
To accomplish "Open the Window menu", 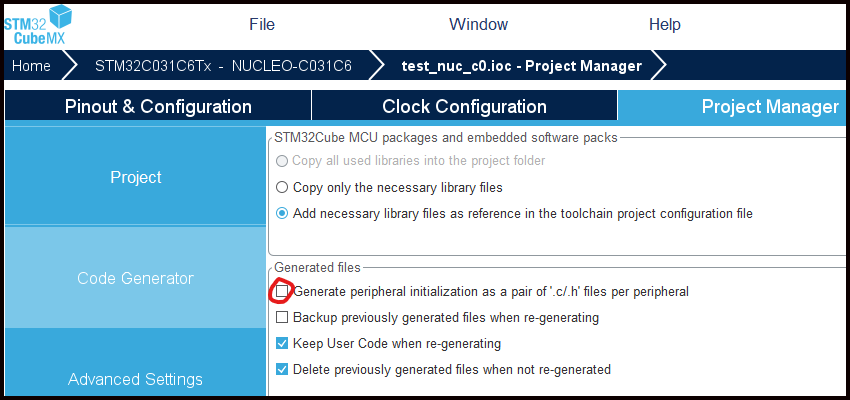I will (x=478, y=24).
